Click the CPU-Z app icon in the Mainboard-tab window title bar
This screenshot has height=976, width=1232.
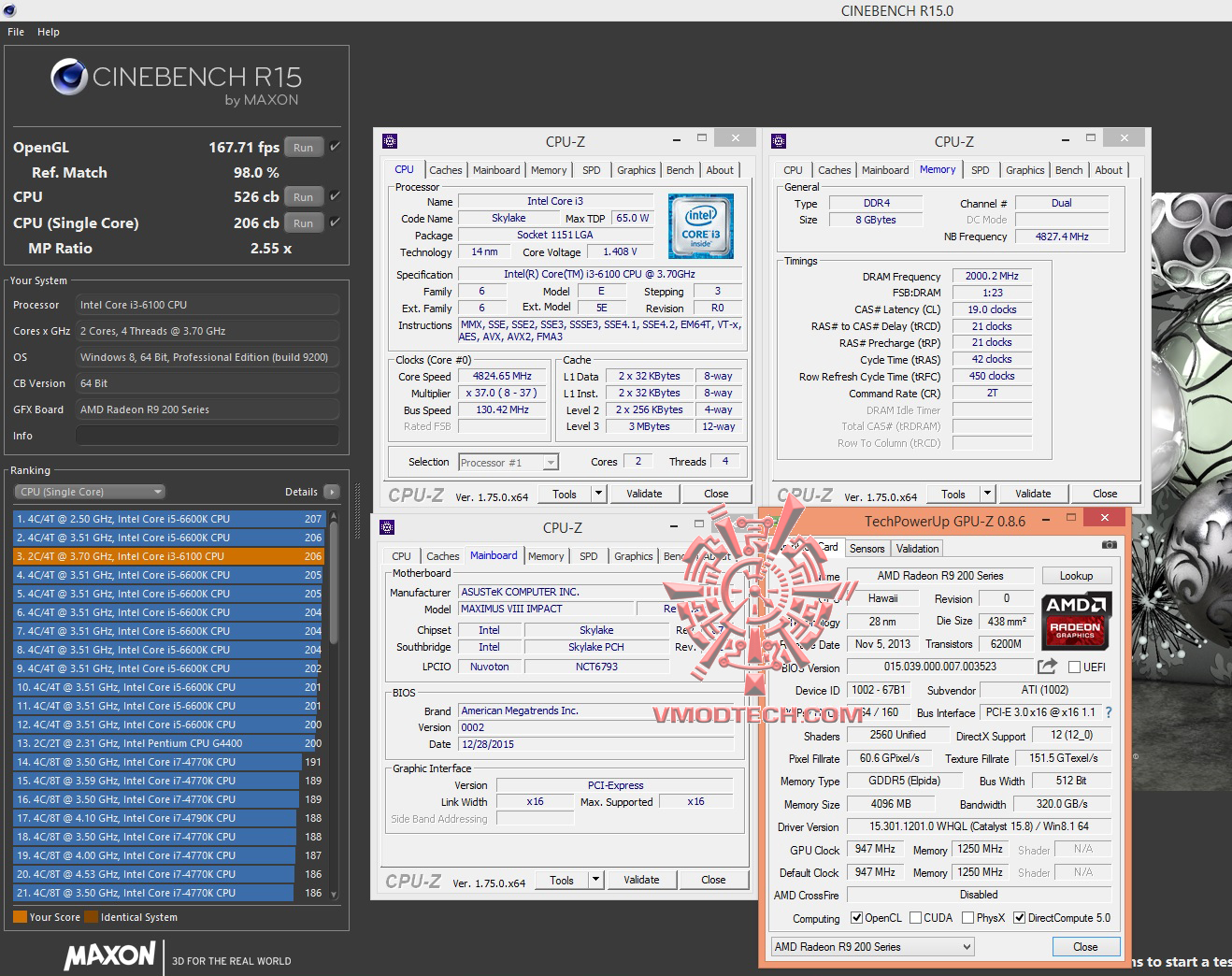(x=387, y=527)
